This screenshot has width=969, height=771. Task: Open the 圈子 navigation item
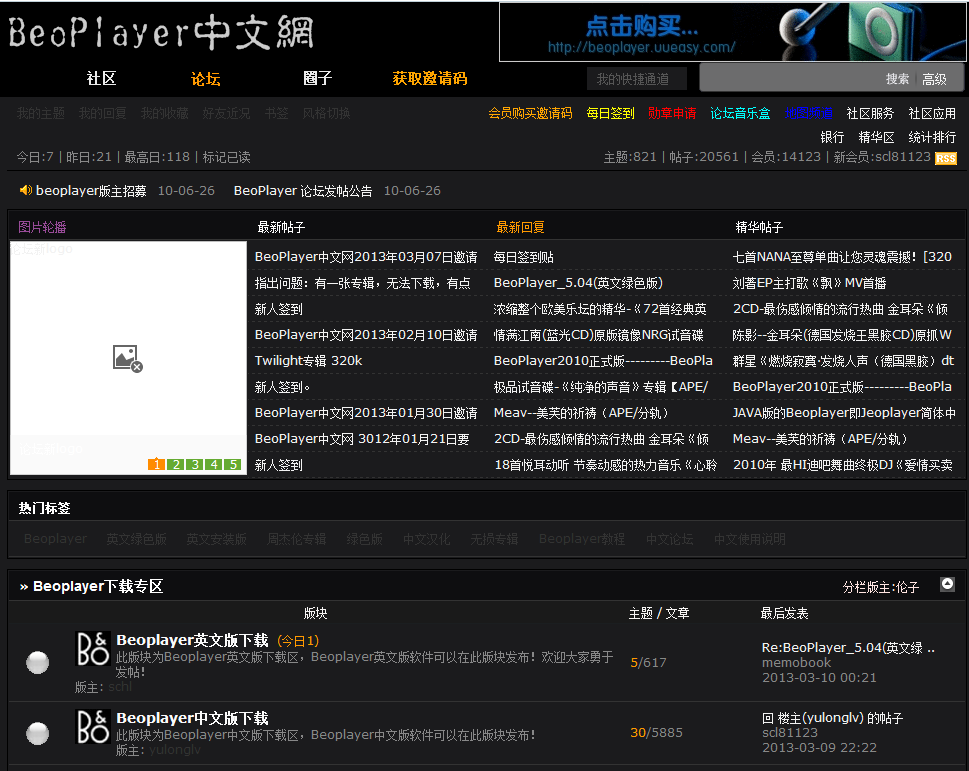point(318,78)
